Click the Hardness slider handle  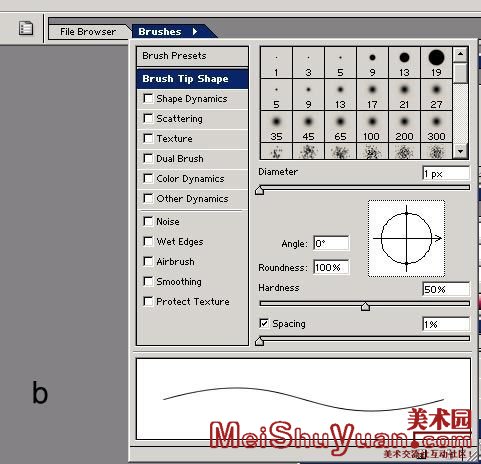tap(365, 306)
